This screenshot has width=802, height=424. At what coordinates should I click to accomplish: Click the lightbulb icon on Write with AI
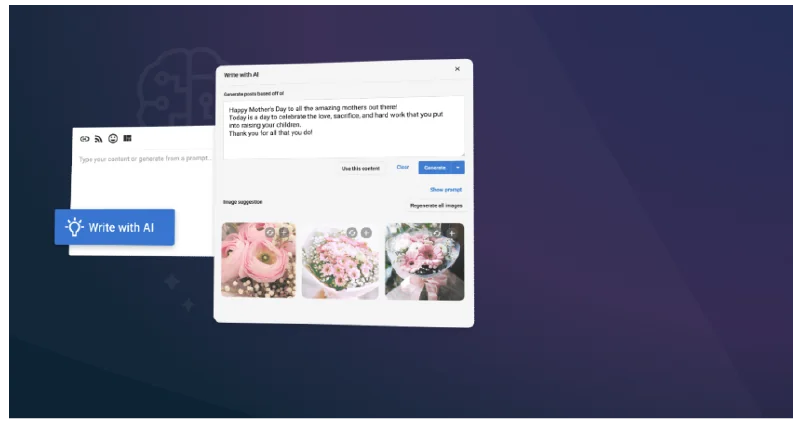(74, 227)
